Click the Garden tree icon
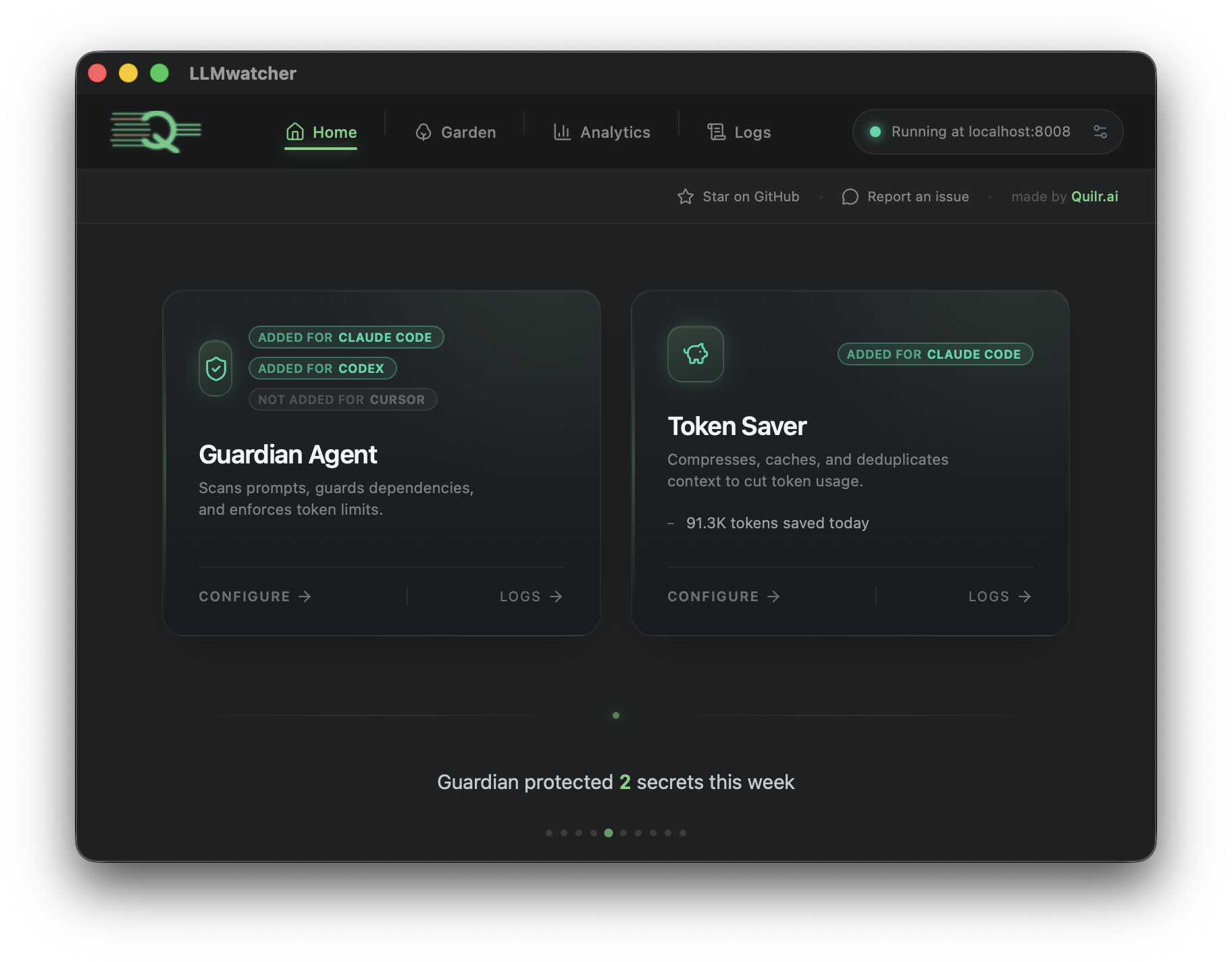Viewport: 1232px width, 962px height. pyautogui.click(x=424, y=132)
